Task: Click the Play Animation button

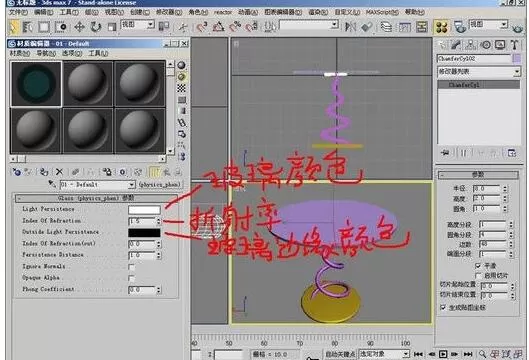Action: click(443, 354)
